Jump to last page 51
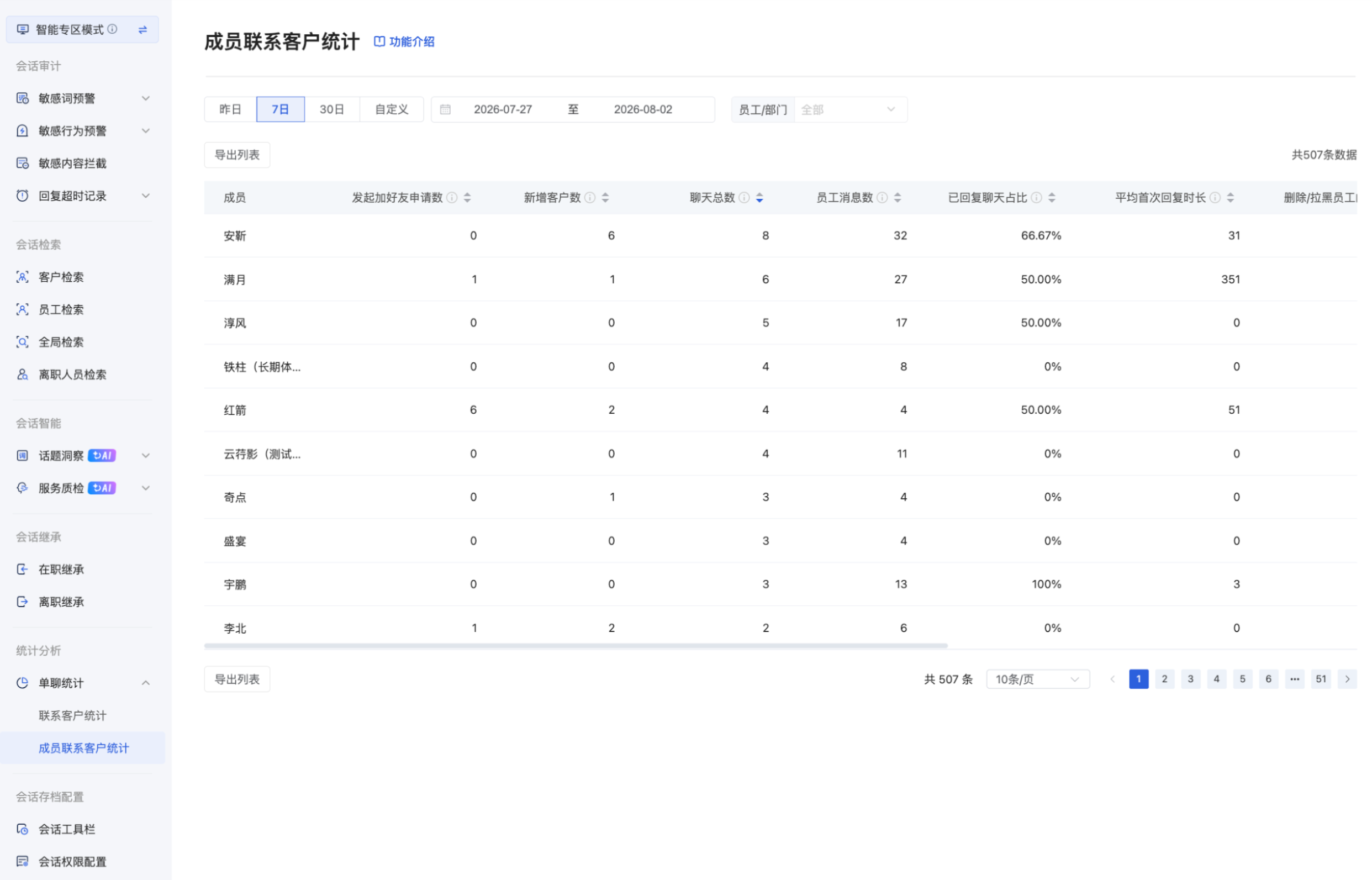The width and height of the screenshot is (1372, 880). pyautogui.click(x=1321, y=679)
